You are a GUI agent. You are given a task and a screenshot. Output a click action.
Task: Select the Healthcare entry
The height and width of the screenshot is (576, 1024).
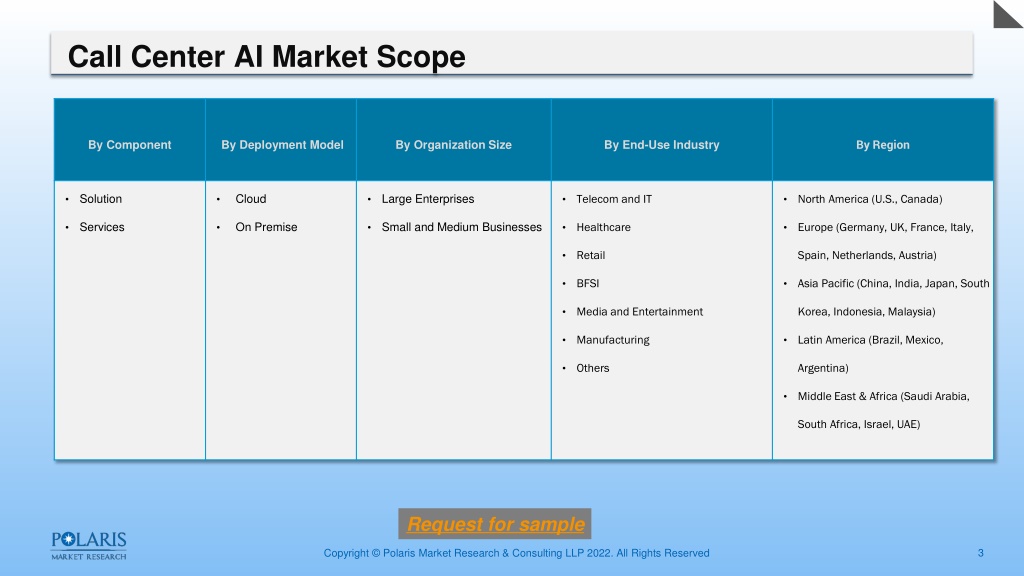pyautogui.click(x=603, y=227)
